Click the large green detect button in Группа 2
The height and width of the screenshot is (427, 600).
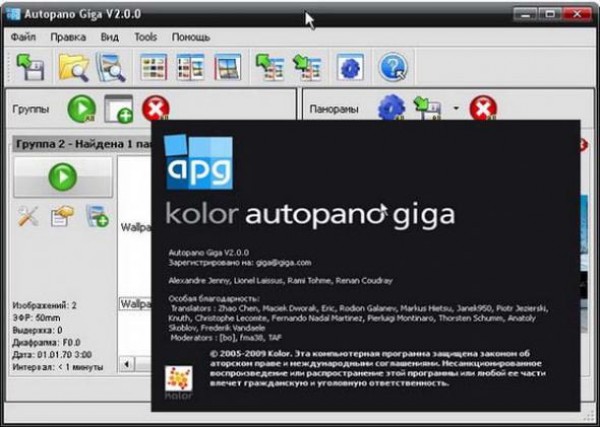63,177
